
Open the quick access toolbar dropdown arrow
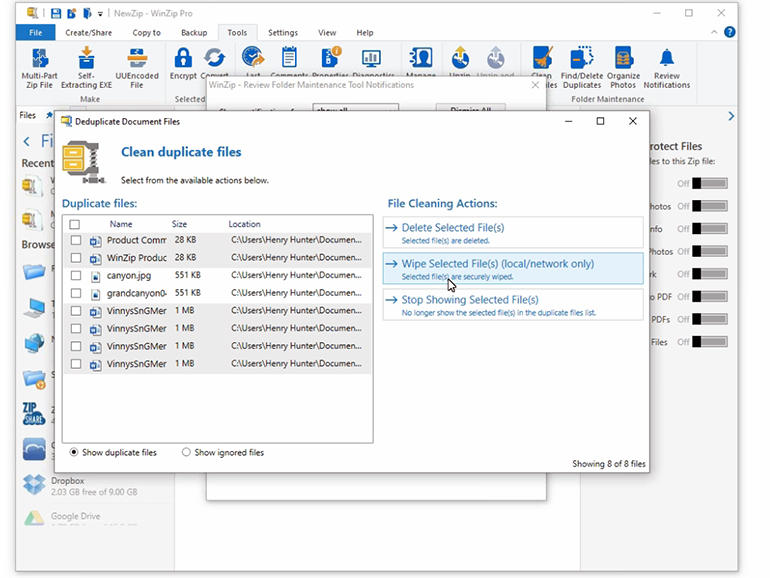100,14
